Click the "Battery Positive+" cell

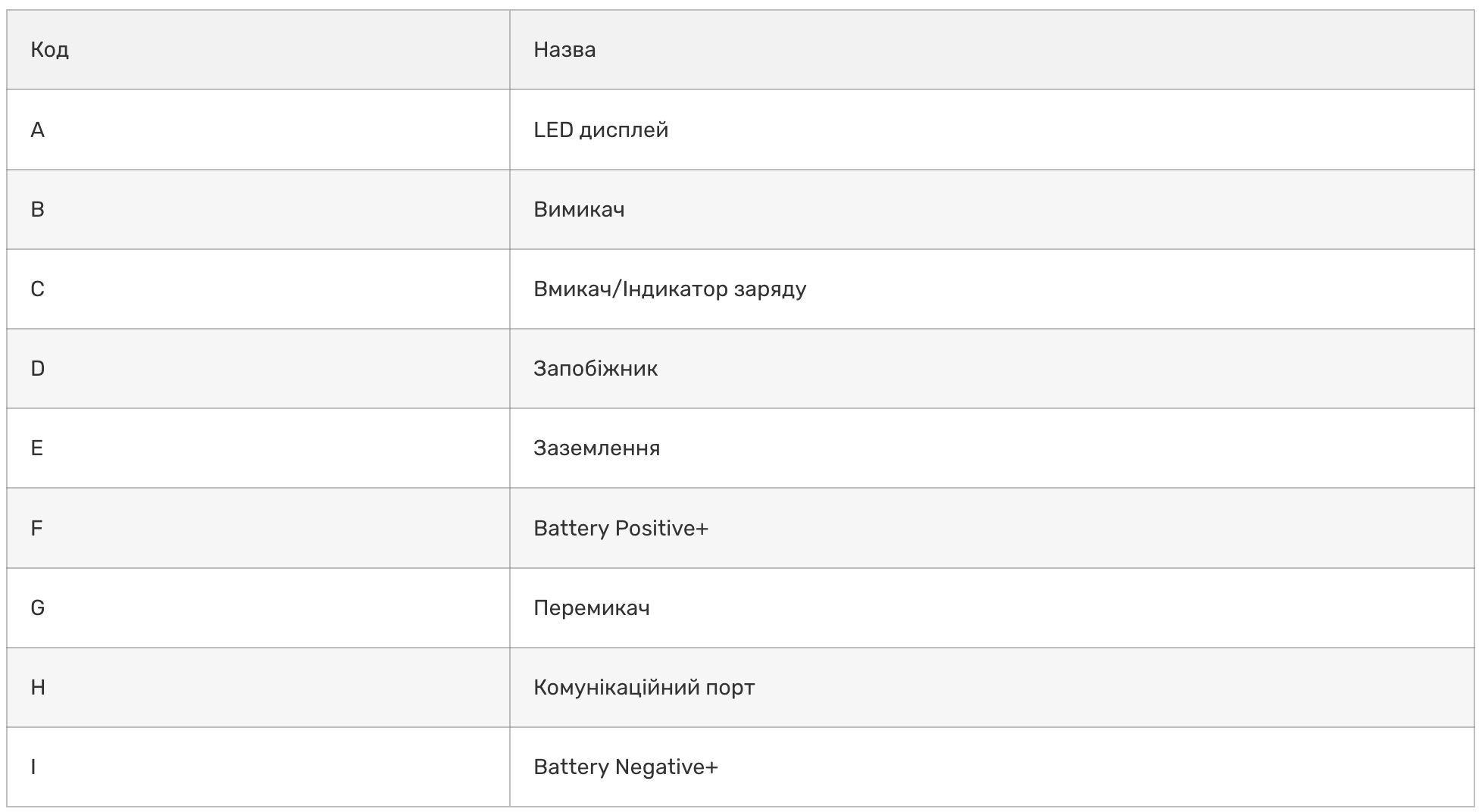(x=621, y=529)
